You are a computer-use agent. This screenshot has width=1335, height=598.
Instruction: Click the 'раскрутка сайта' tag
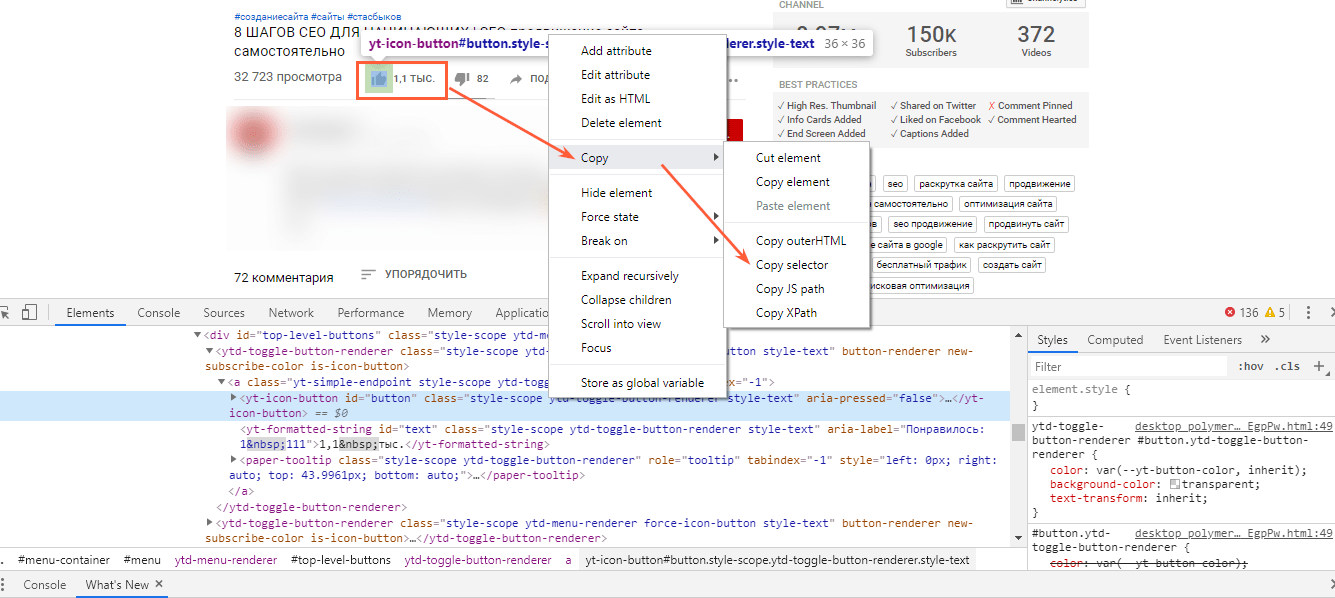[956, 184]
